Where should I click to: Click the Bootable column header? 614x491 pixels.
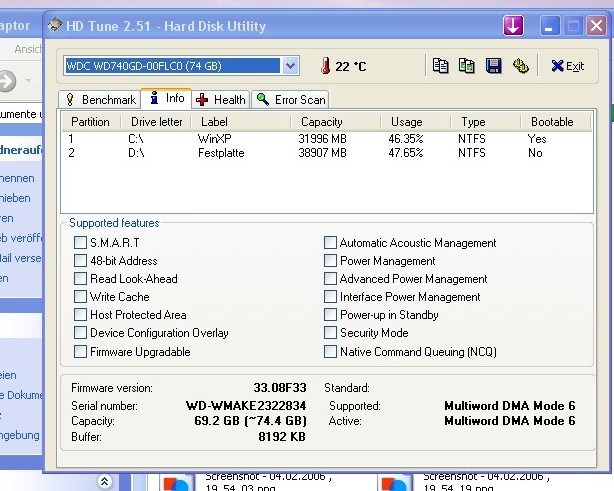click(x=555, y=122)
